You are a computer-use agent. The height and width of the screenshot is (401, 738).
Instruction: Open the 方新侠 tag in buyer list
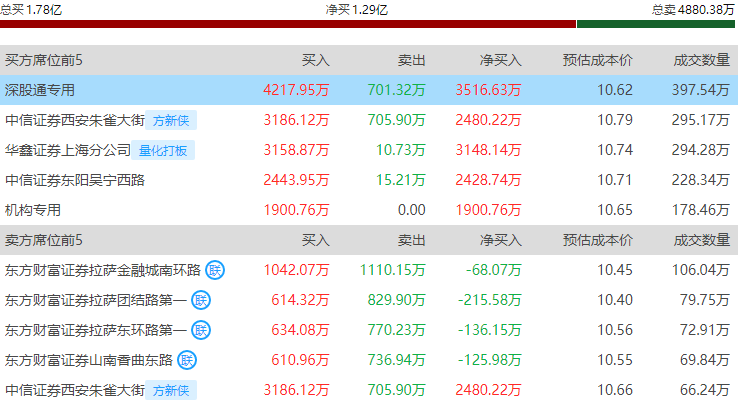pyautogui.click(x=171, y=120)
